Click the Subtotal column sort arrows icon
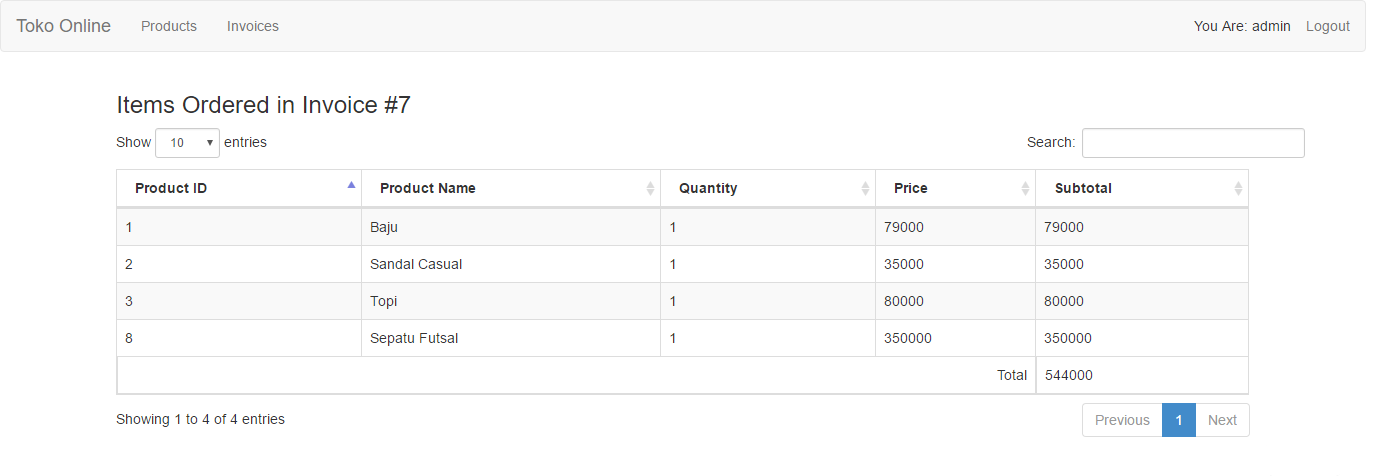The image size is (1380, 476). tap(1238, 188)
